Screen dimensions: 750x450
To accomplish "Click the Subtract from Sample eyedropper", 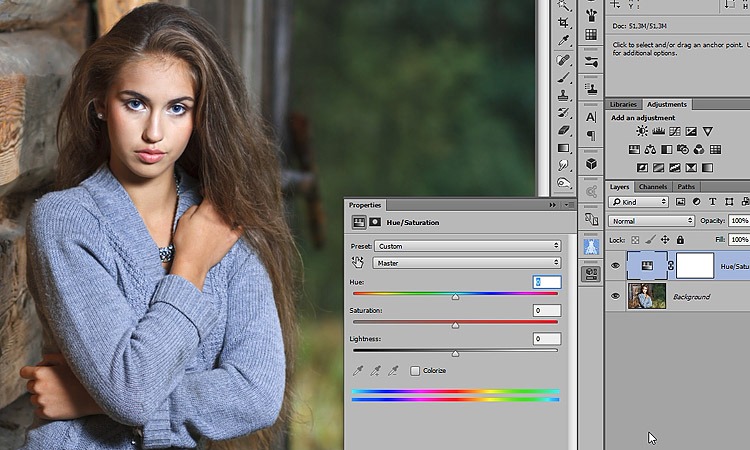I will pyautogui.click(x=393, y=371).
